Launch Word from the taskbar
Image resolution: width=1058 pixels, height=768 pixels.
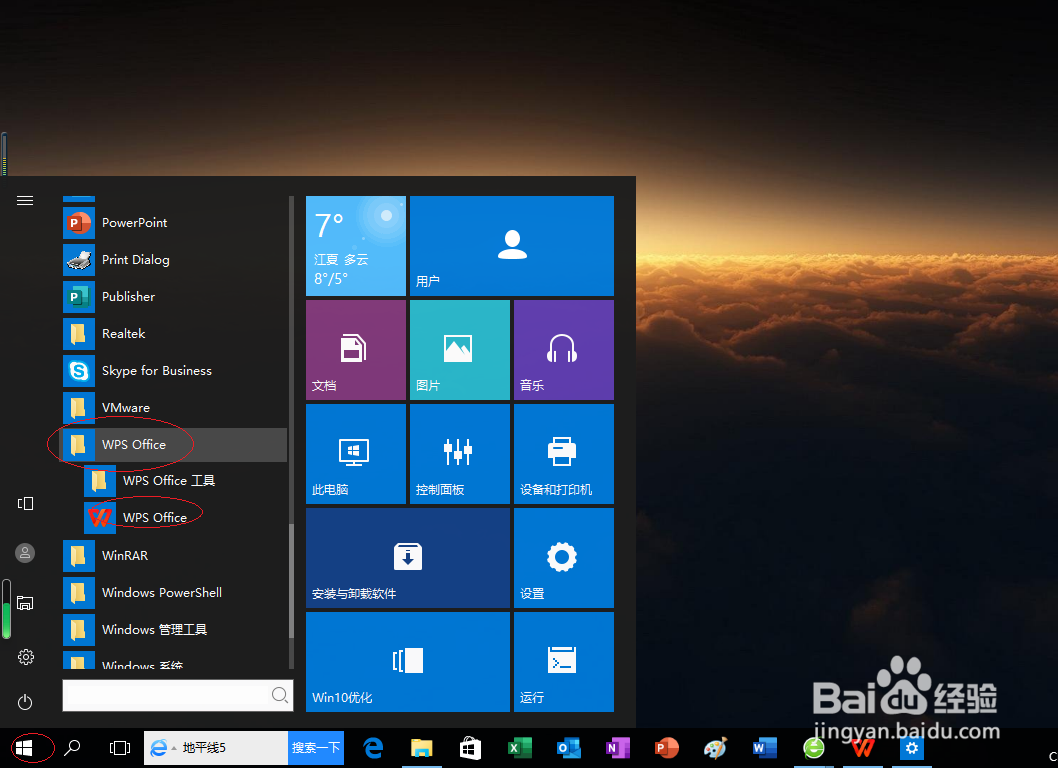(x=764, y=748)
